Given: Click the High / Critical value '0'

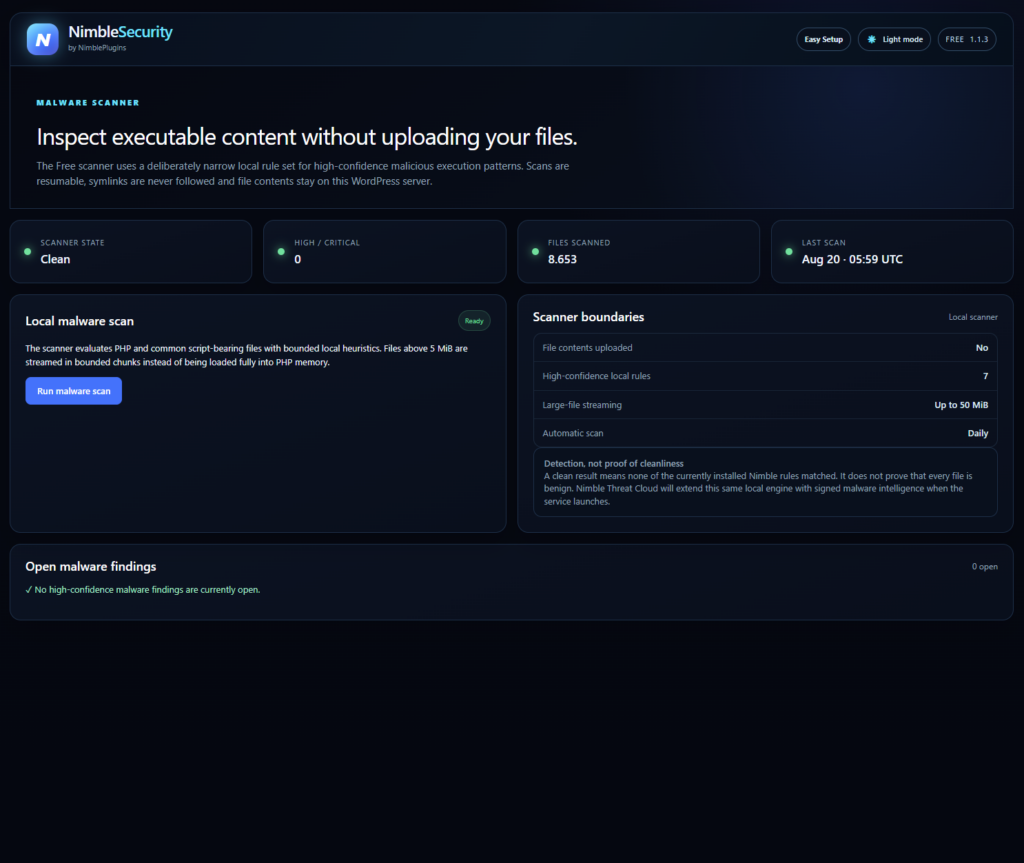Looking at the screenshot, I should [x=298, y=259].
